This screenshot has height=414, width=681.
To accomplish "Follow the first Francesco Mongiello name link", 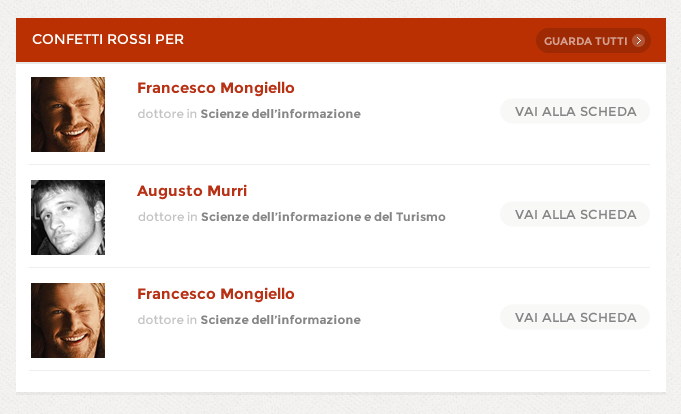I will point(216,88).
